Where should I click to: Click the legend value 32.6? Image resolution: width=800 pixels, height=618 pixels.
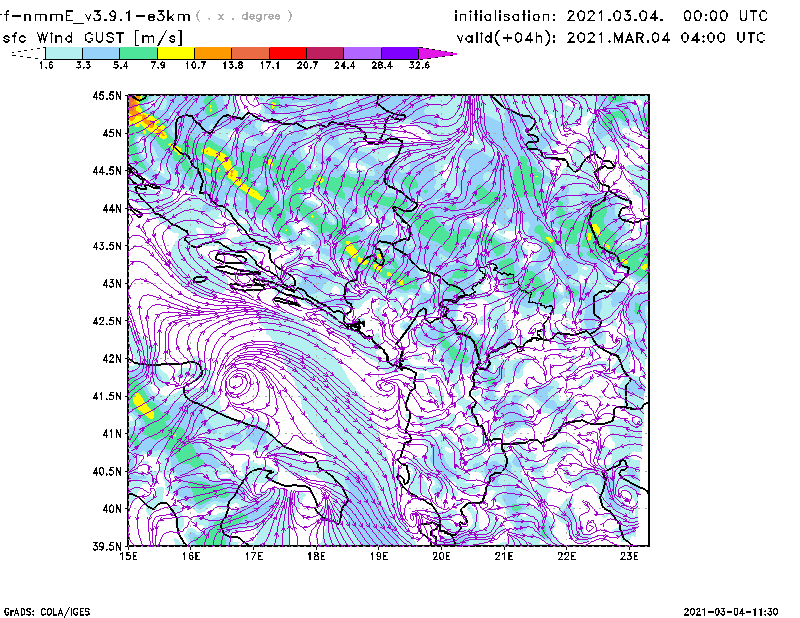419,65
